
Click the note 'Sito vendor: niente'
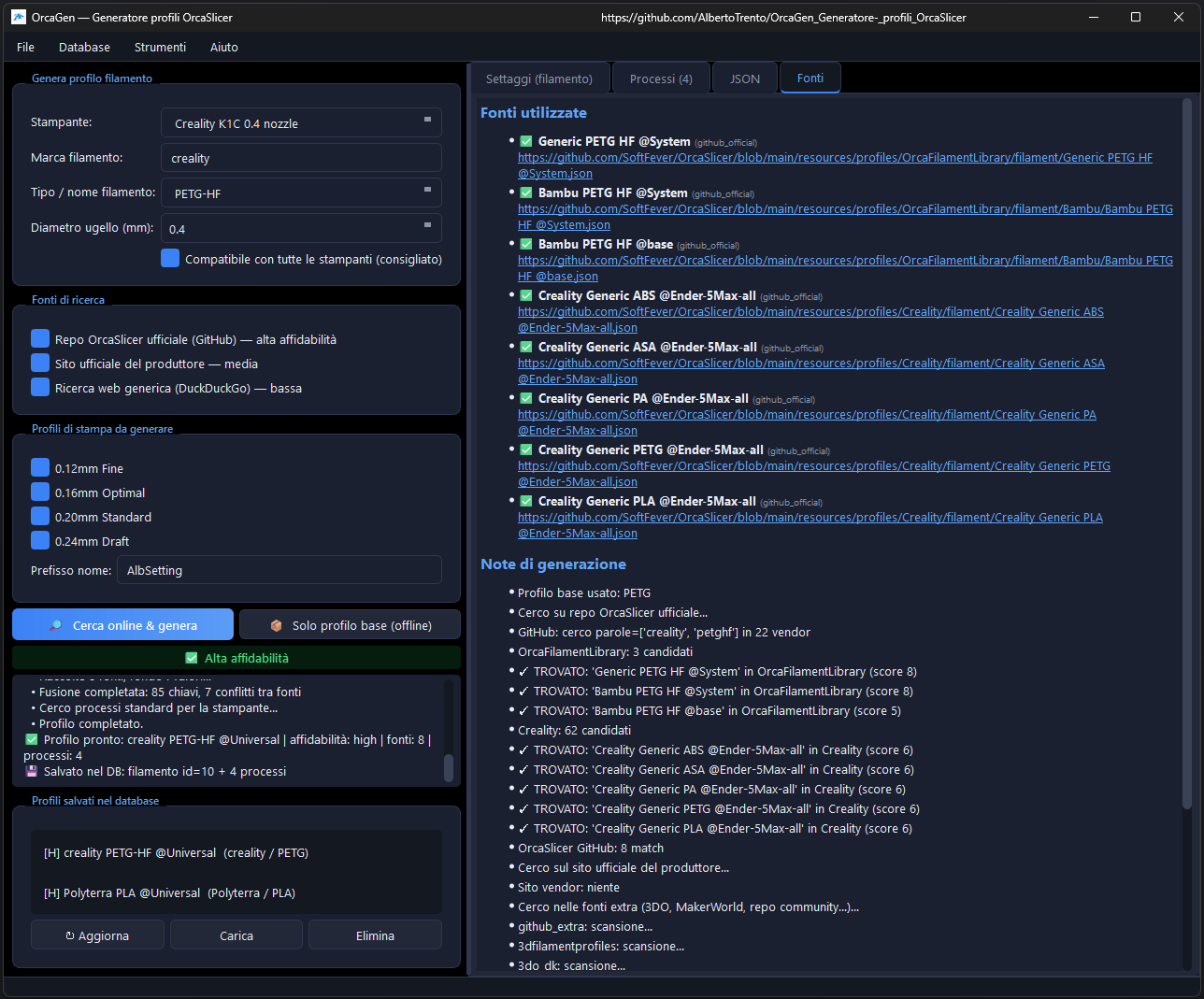(x=568, y=887)
